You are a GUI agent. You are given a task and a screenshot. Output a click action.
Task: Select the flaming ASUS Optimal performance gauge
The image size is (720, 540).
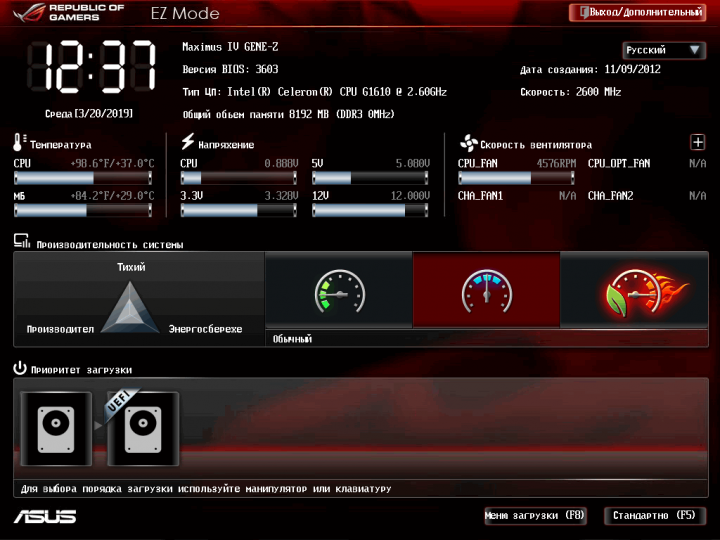point(634,290)
